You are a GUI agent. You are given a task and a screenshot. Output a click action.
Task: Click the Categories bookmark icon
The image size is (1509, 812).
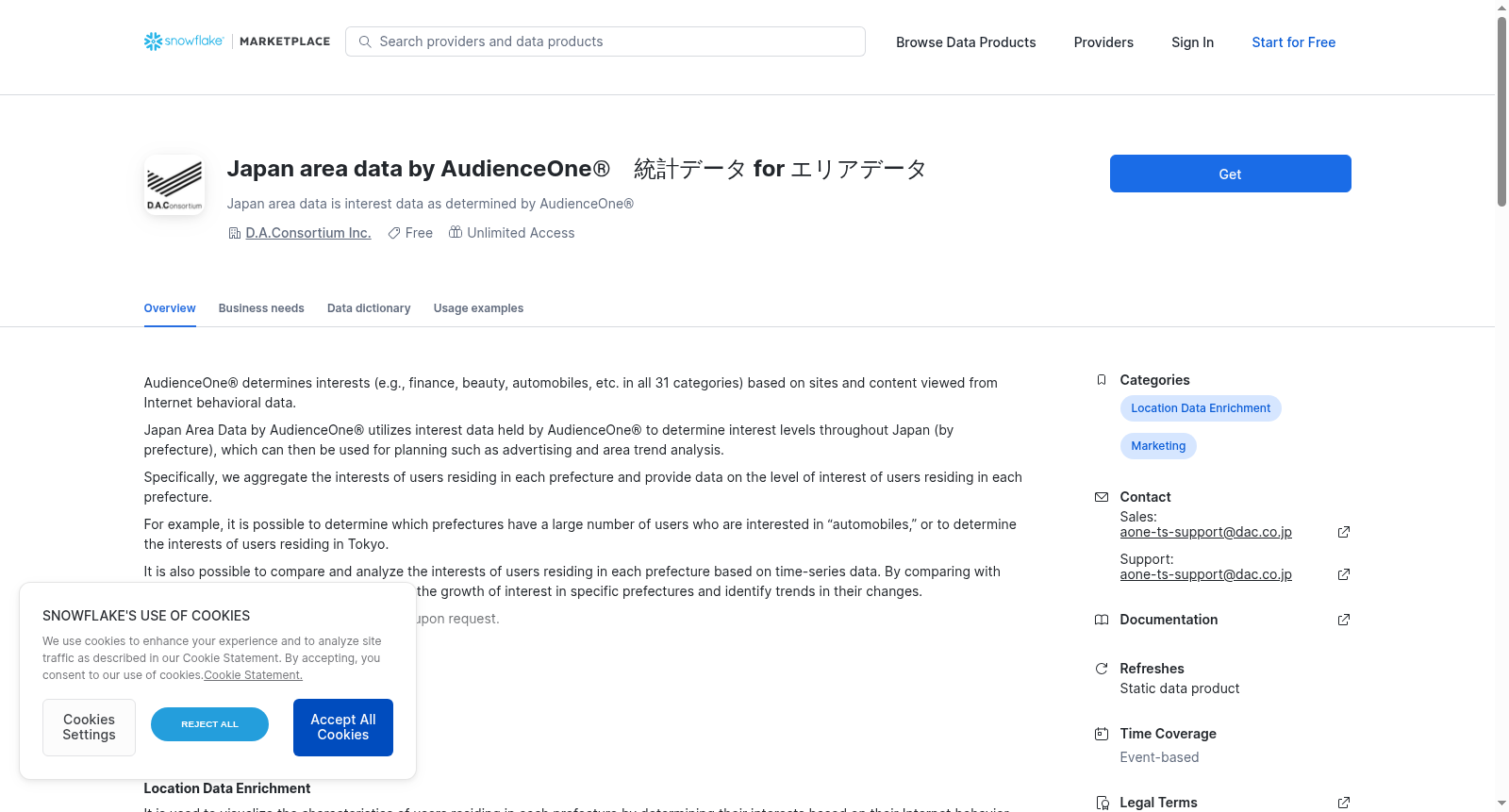tap(1102, 380)
